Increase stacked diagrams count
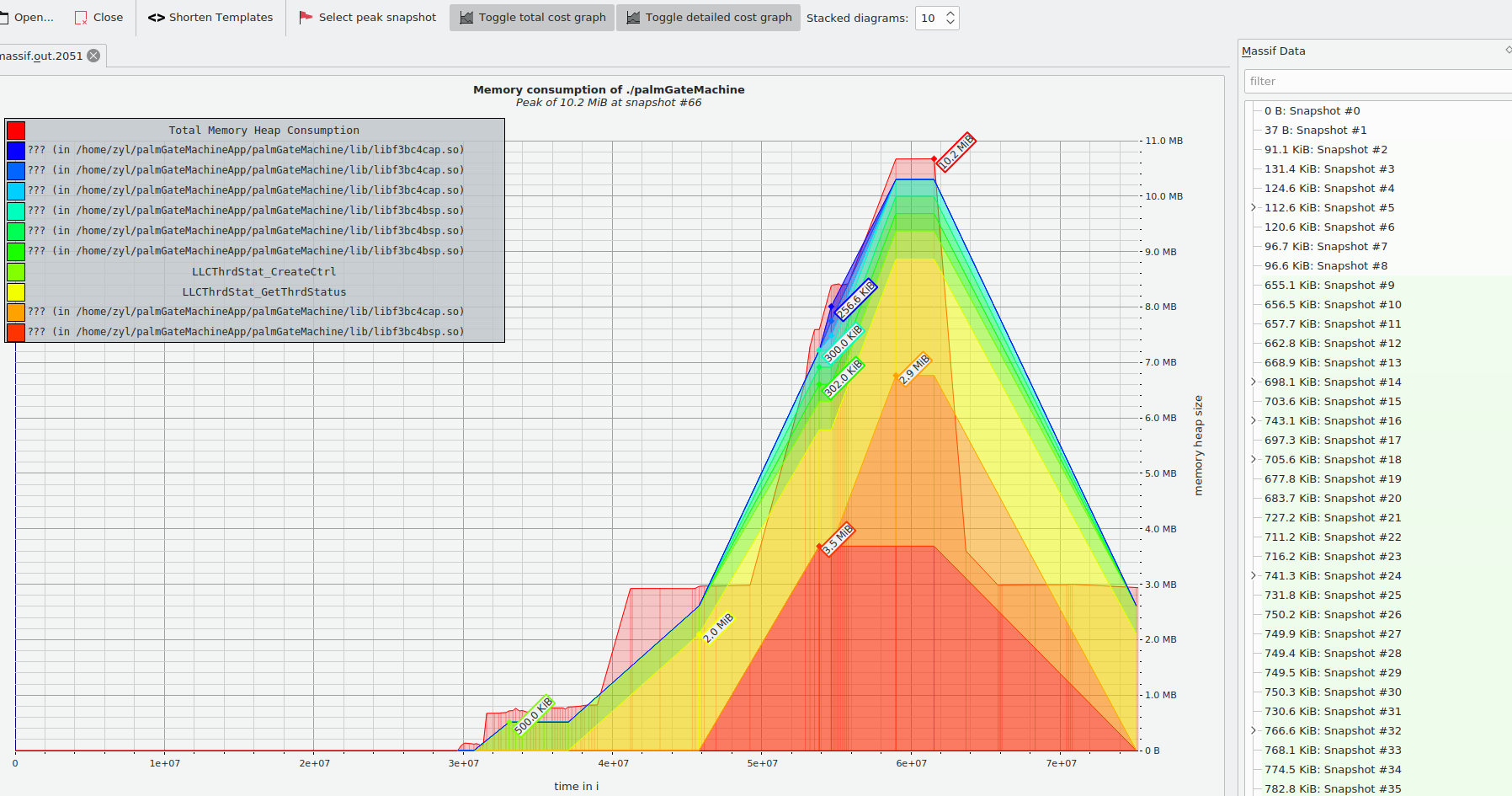This screenshot has height=796, width=1512. pyautogui.click(x=950, y=13)
